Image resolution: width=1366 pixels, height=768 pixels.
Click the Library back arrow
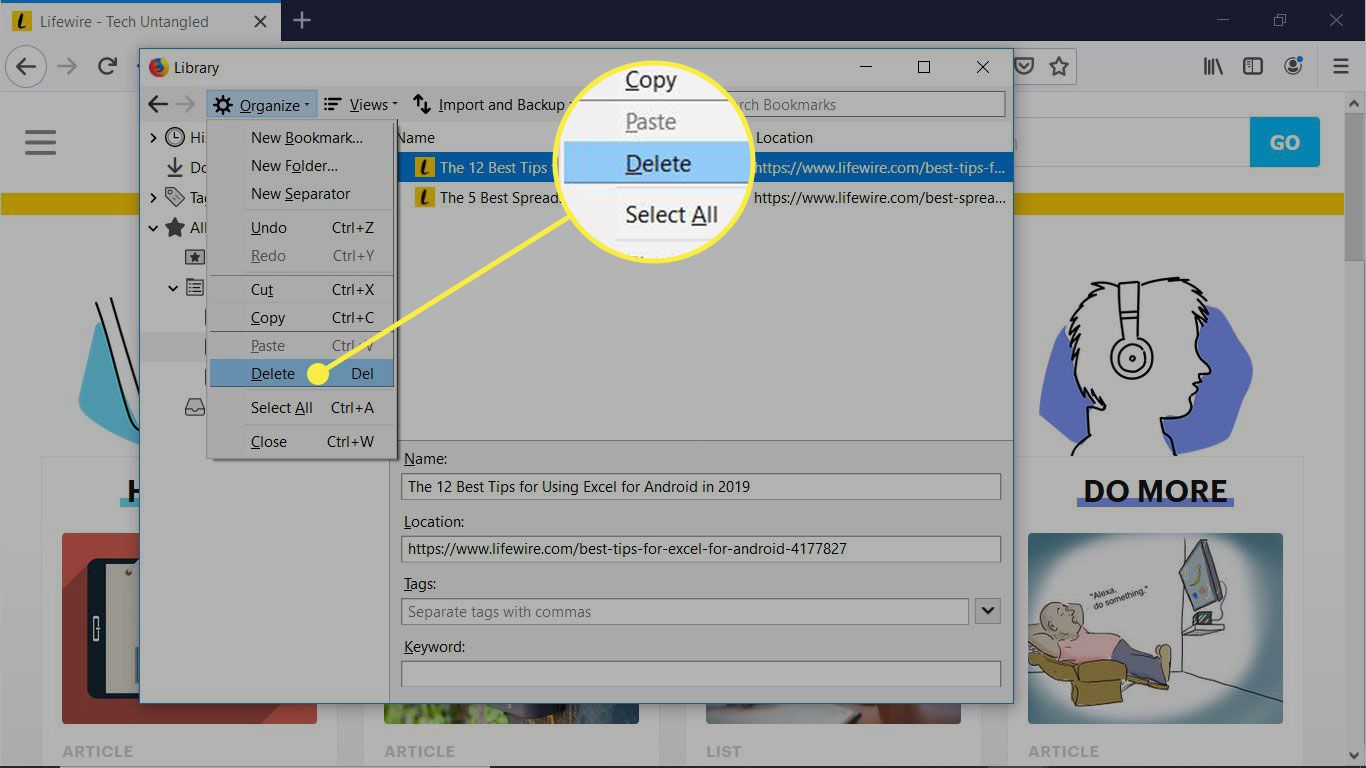(x=157, y=104)
